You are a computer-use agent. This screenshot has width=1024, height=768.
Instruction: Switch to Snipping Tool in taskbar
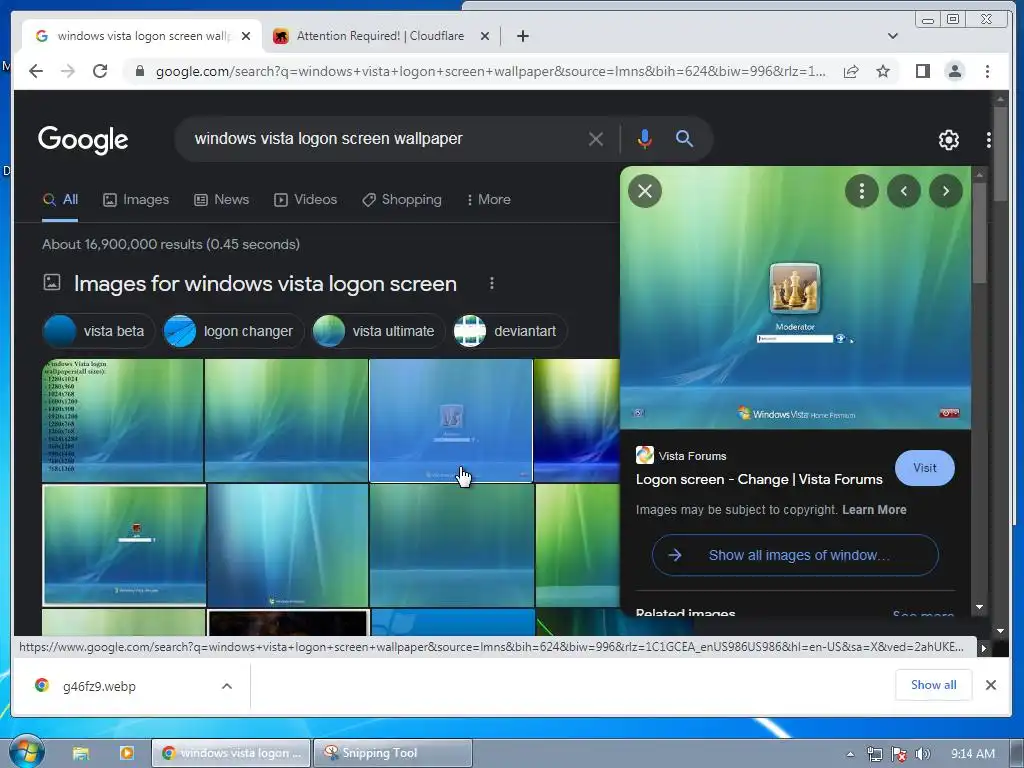point(392,753)
